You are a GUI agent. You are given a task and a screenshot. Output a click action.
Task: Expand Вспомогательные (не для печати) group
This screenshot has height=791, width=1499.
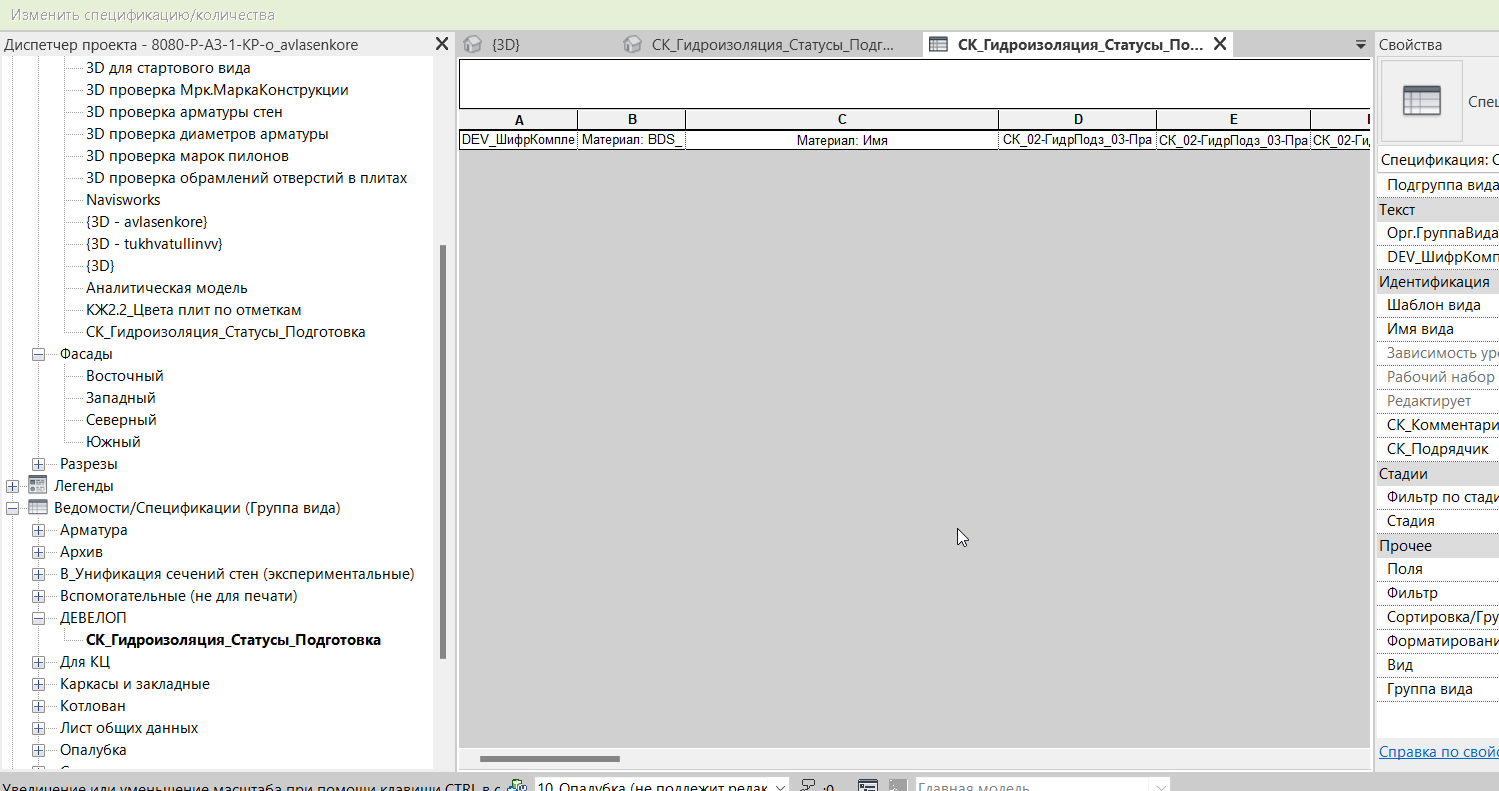39,596
